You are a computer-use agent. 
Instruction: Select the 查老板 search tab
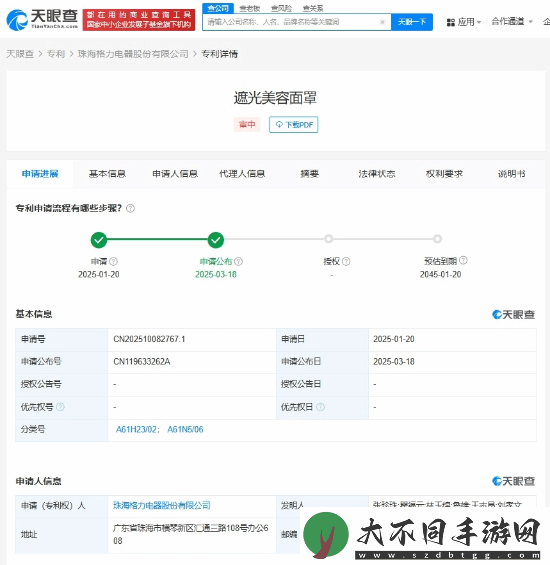click(x=249, y=8)
